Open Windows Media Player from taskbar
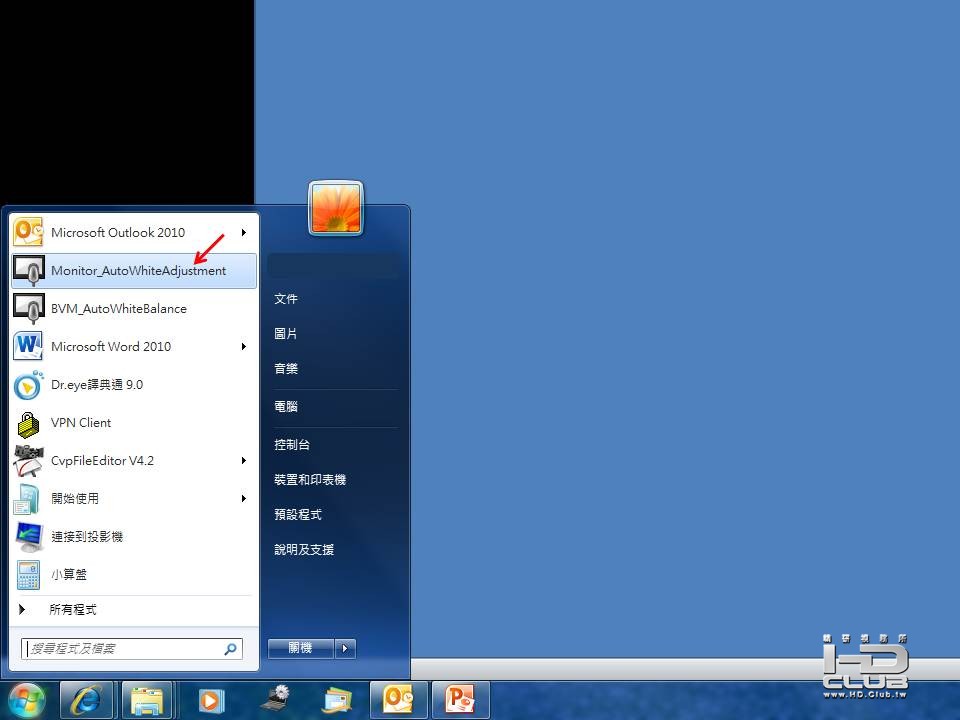The width and height of the screenshot is (960, 720). (x=211, y=700)
